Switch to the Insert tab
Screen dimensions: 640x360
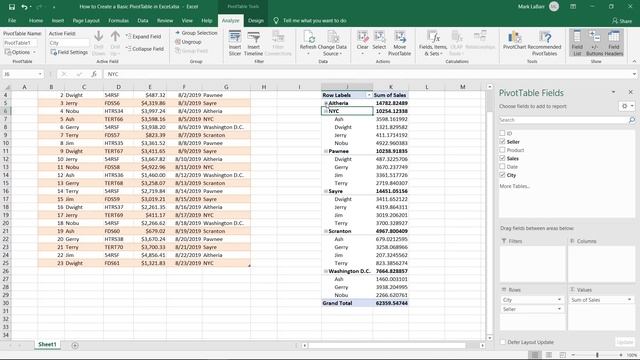click(58, 20)
